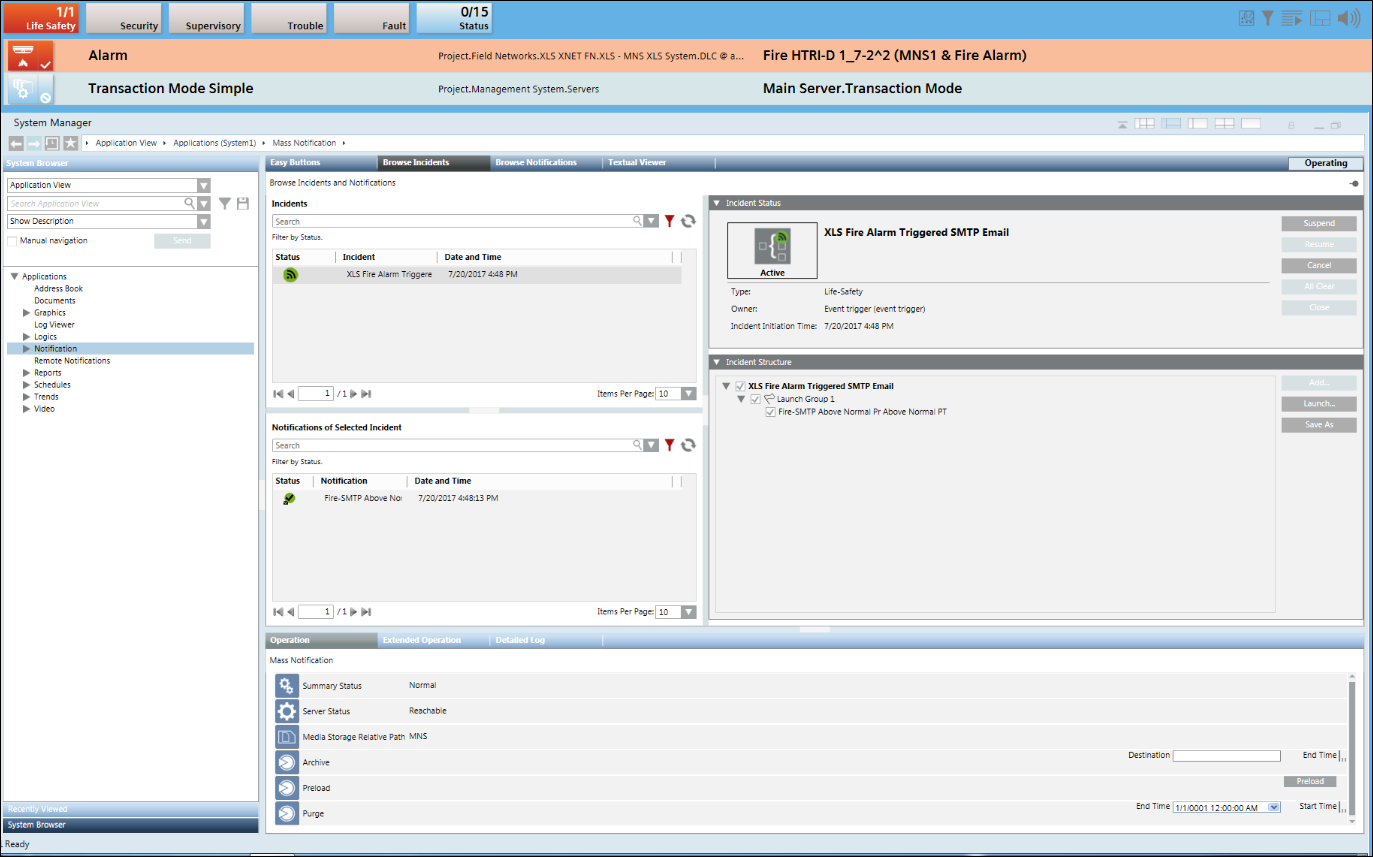This screenshot has width=1373, height=857.
Task: Click the Launch... button
Action: tap(1318, 404)
